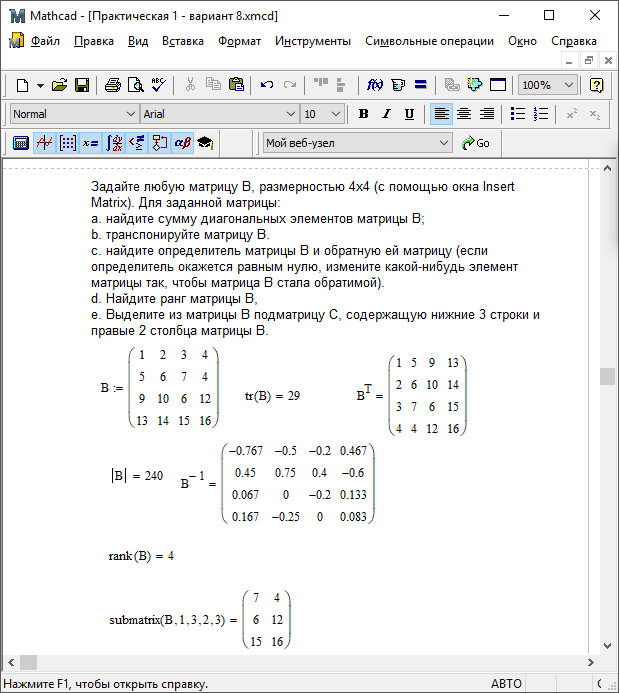Open the new document type dropdown arrow
619x693 pixels.
point(40,85)
